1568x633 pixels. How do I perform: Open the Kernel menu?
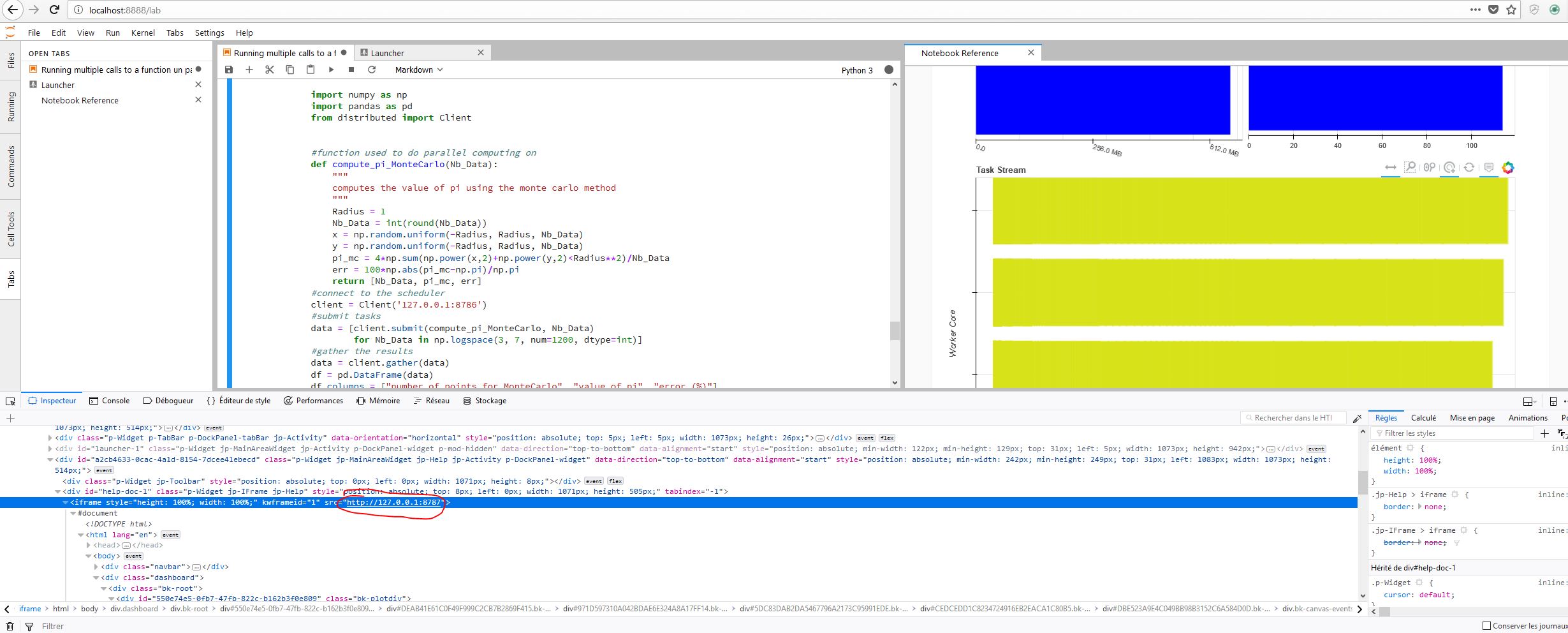pos(143,33)
